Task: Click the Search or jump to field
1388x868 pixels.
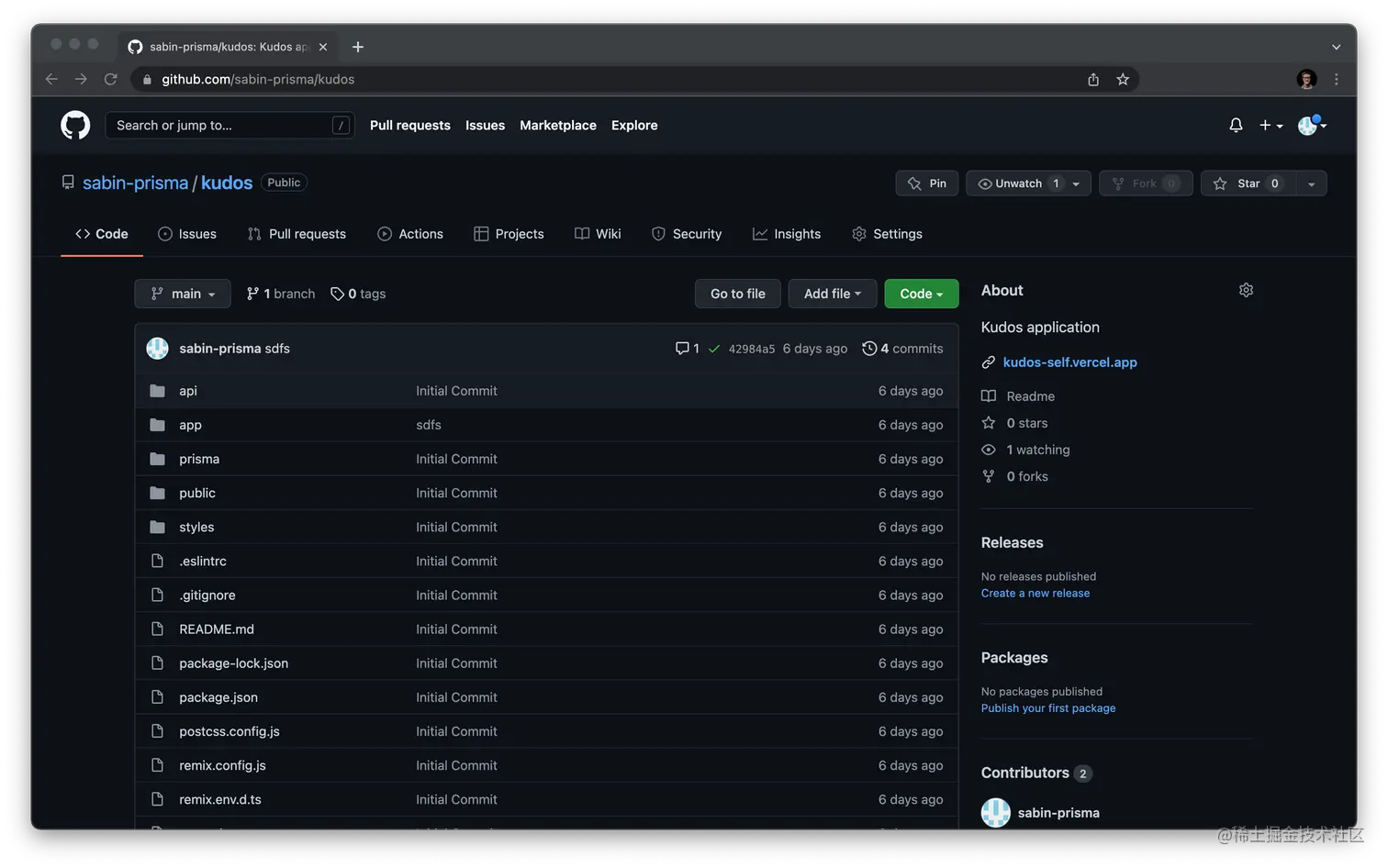Action: [x=229, y=126]
